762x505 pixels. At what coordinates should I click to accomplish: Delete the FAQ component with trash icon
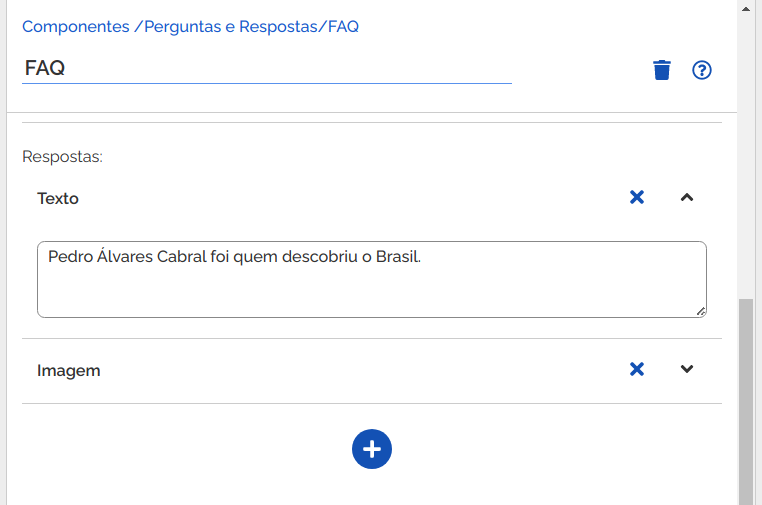[661, 70]
